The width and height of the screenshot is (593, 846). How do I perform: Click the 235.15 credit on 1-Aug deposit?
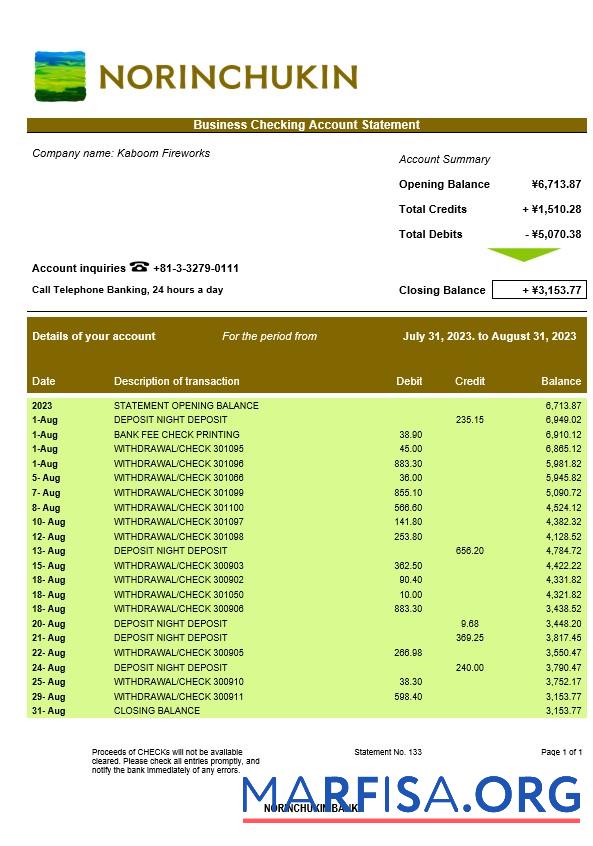click(x=469, y=419)
